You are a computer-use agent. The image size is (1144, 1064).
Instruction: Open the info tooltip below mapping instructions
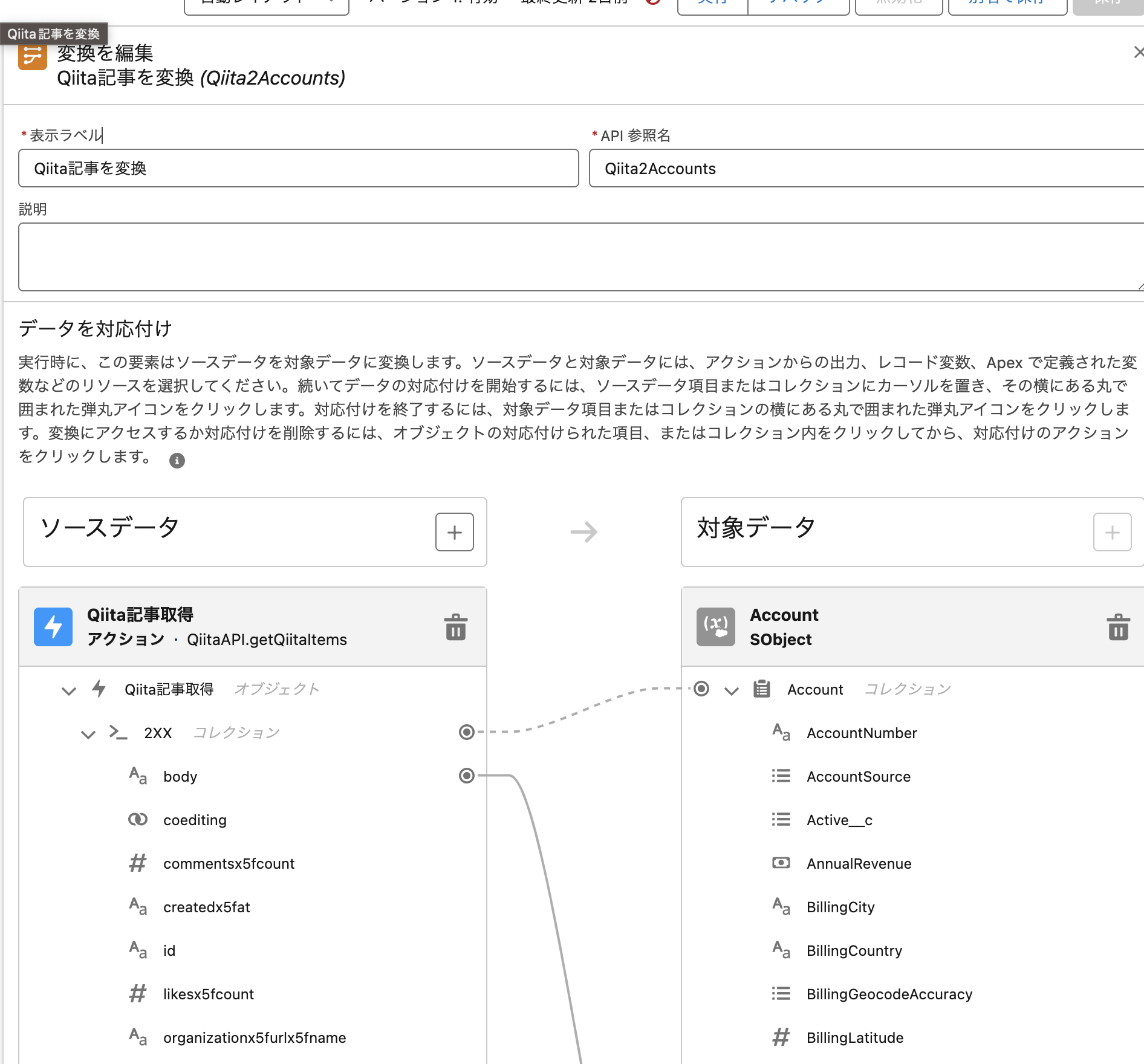[x=177, y=461]
